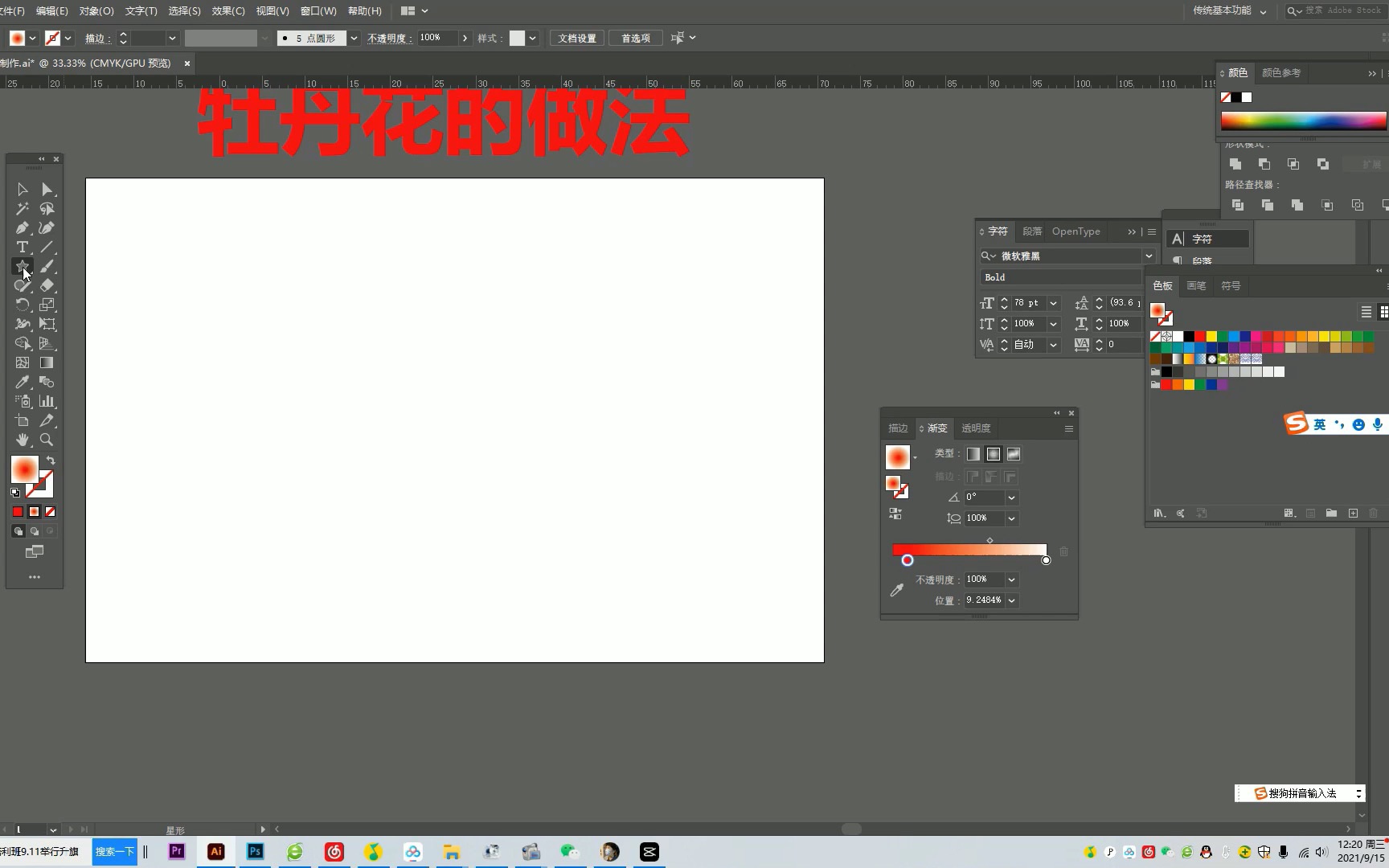Viewport: 1389px width, 868px height.
Task: Select the Curvature tool
Action: [x=47, y=228]
